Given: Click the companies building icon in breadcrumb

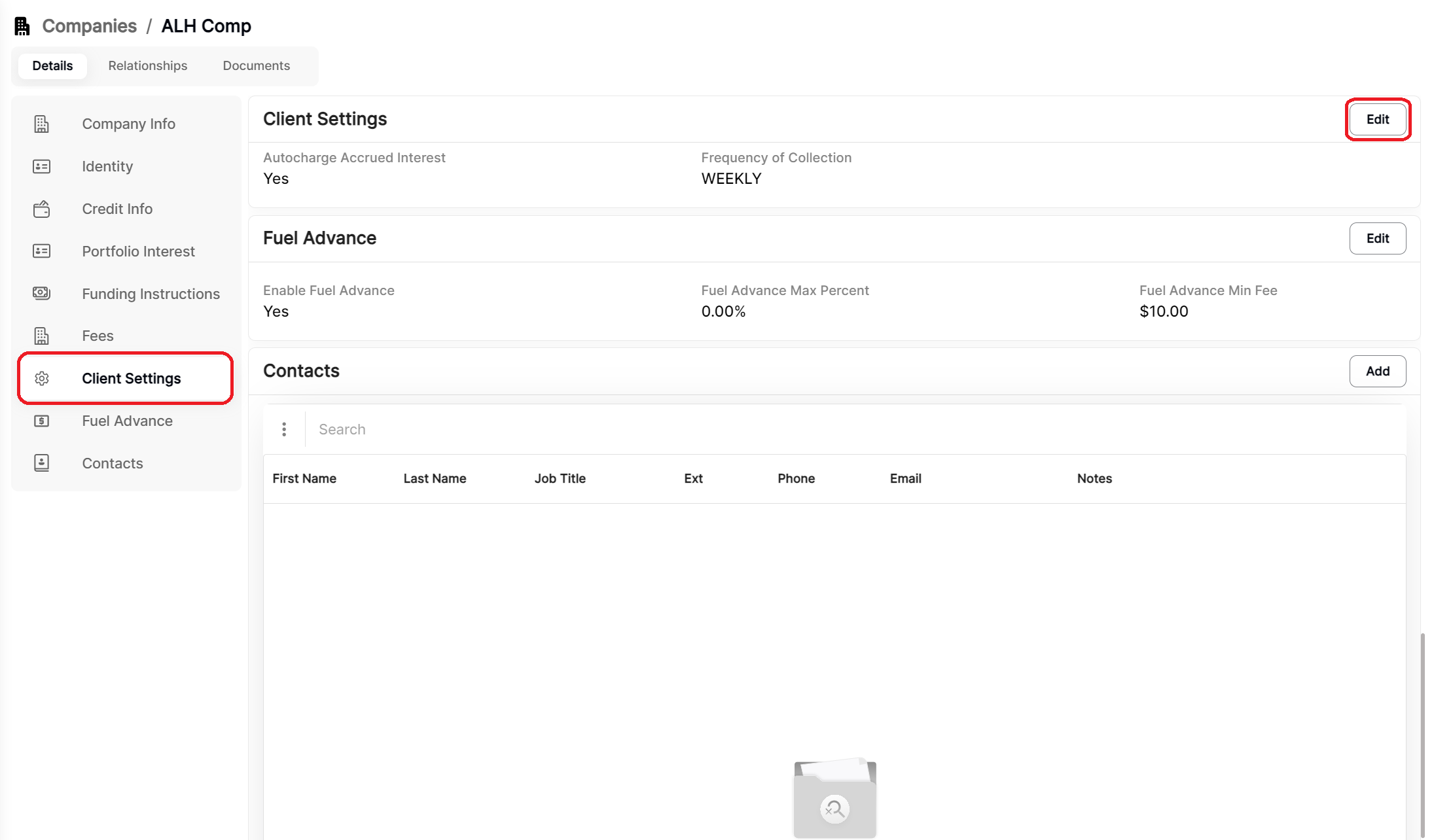Looking at the screenshot, I should point(22,26).
